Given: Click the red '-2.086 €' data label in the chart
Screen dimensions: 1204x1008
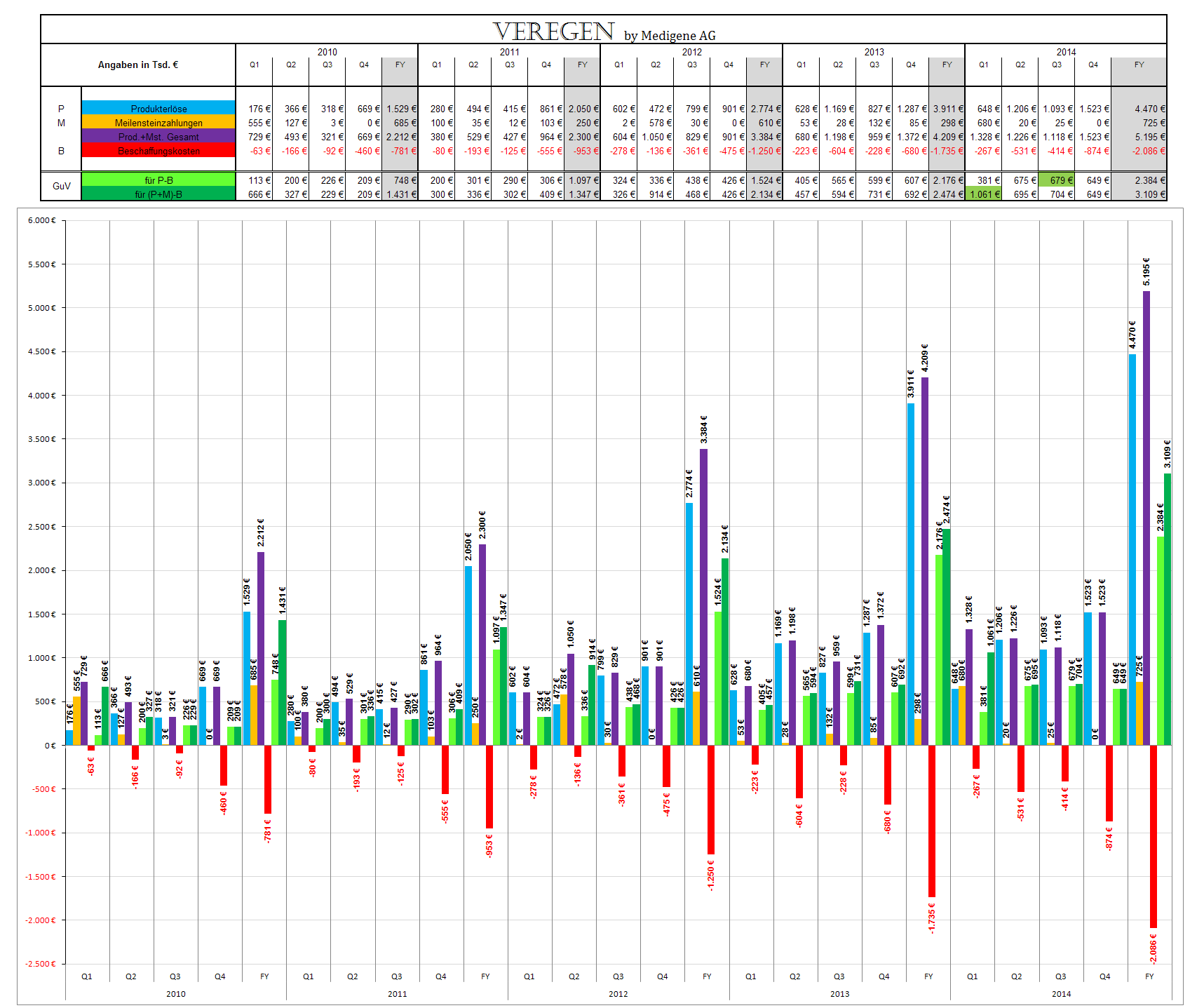Looking at the screenshot, I should pyautogui.click(x=1154, y=948).
